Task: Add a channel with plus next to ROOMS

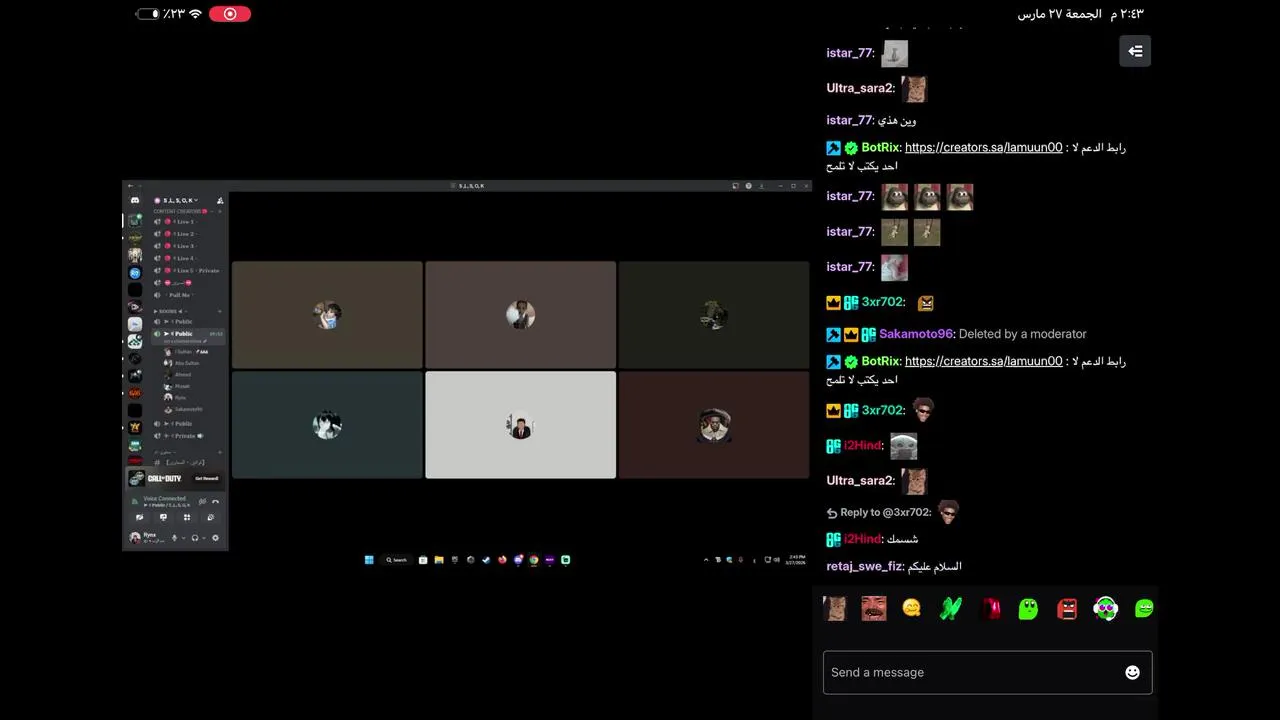Action: [x=220, y=311]
